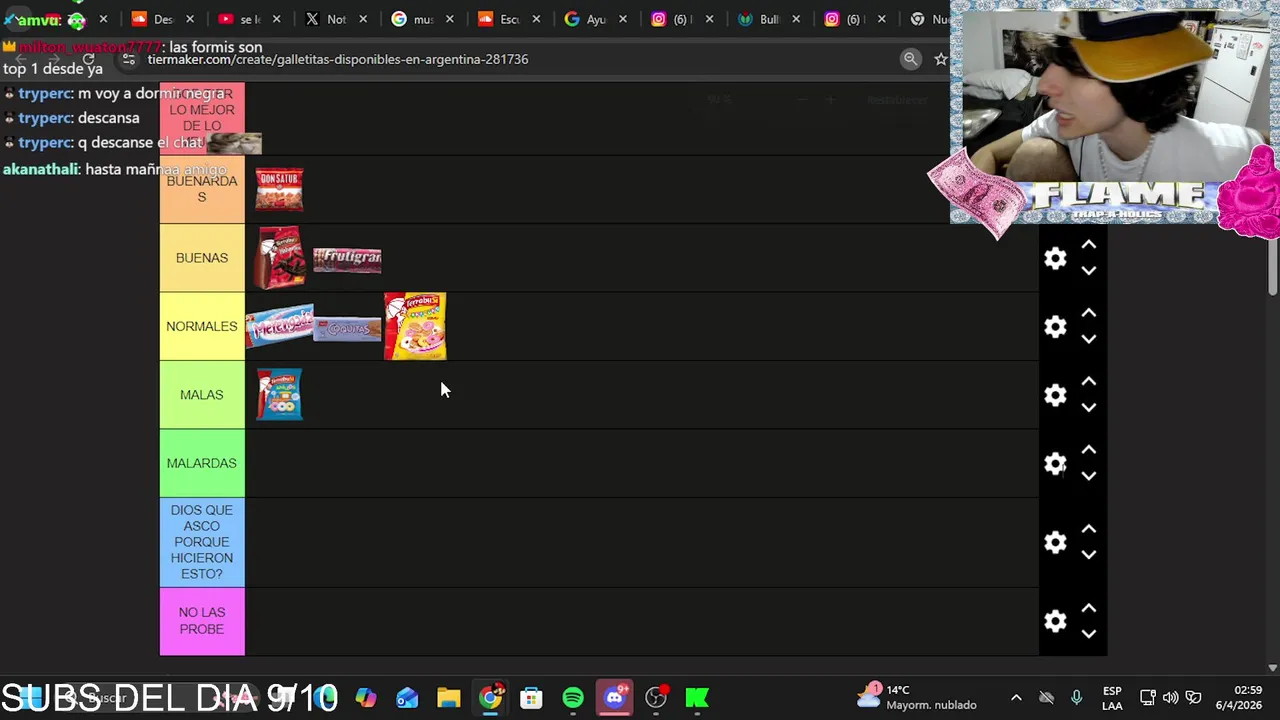The width and height of the screenshot is (1280, 720).
Task: Select the Don Satur cookie image
Action: pos(279,189)
